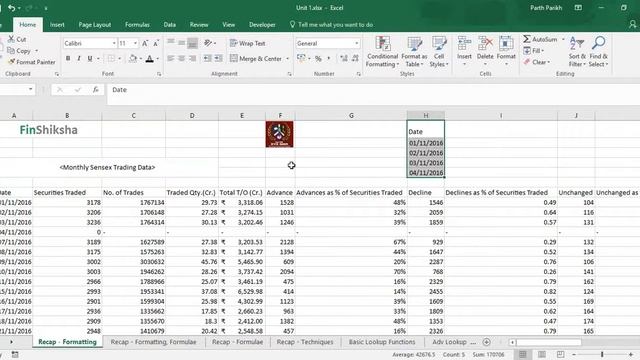640x360 pixels.
Task: Click the Copy button in Clipboard group
Action: click(x=19, y=51)
